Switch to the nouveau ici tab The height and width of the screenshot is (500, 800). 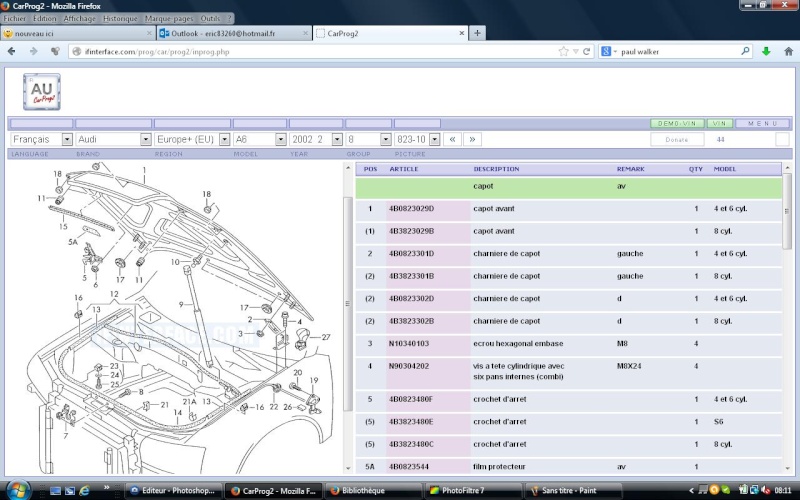click(x=78, y=33)
